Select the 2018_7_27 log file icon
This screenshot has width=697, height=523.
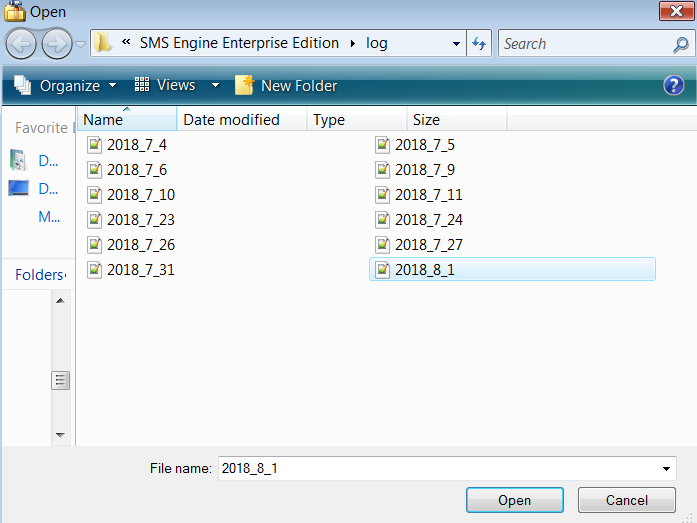tap(382, 245)
